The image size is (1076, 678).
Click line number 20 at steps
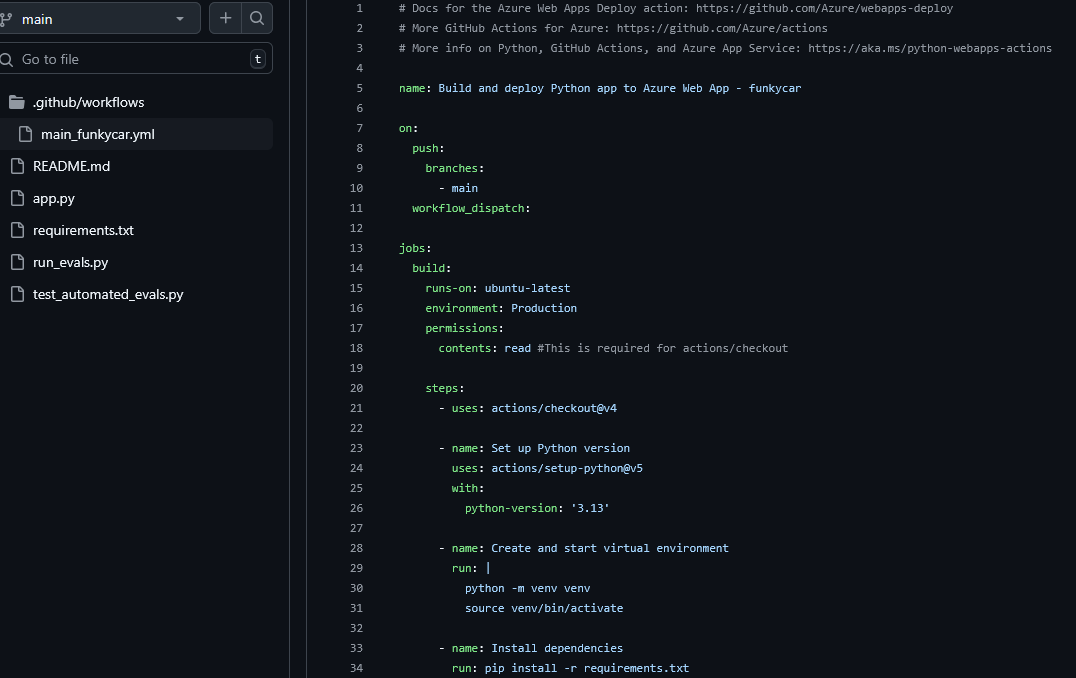click(356, 388)
